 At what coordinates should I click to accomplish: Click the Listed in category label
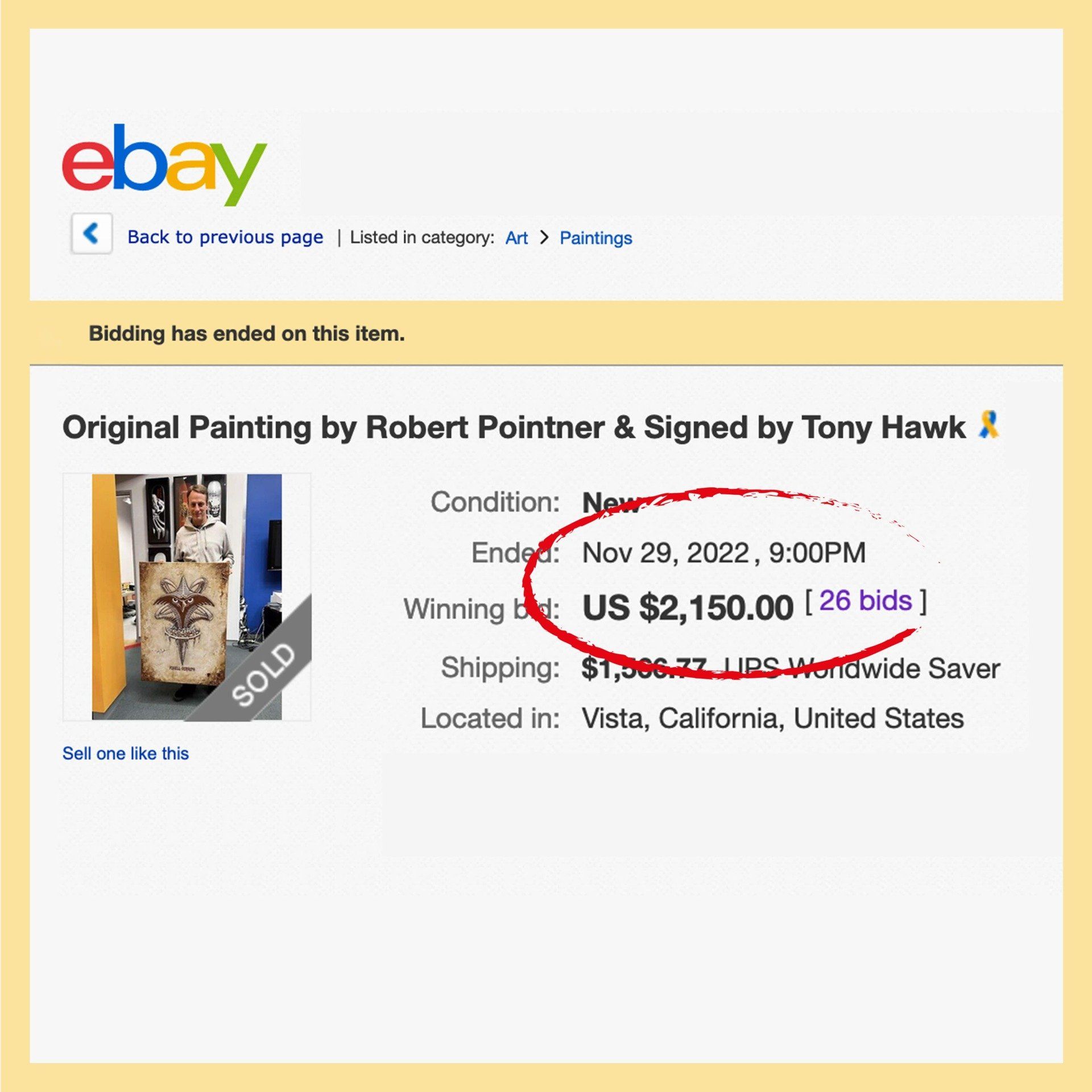[421, 237]
